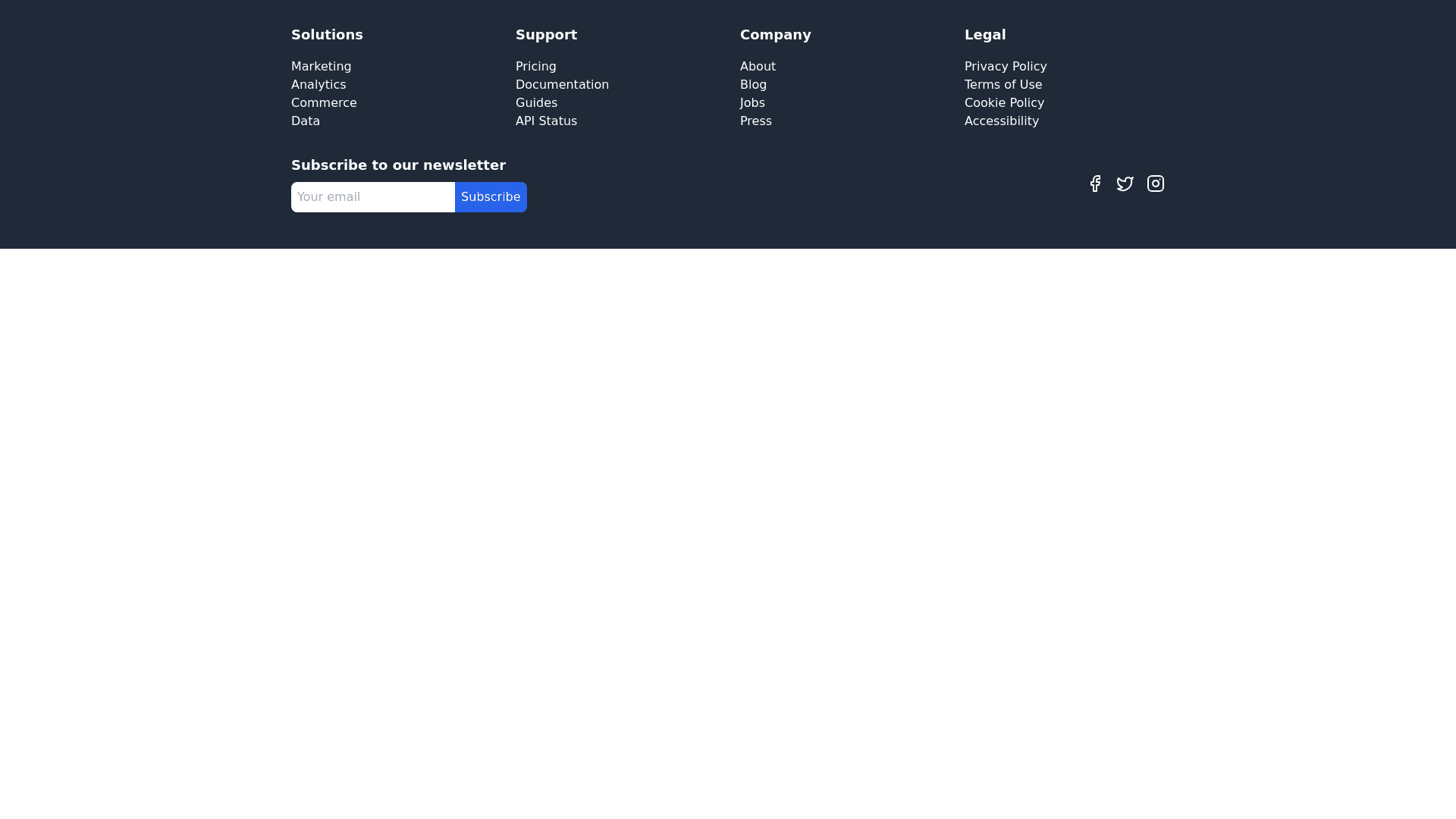This screenshot has width=1456, height=819.
Task: Open the Jobs link
Action: 752,103
